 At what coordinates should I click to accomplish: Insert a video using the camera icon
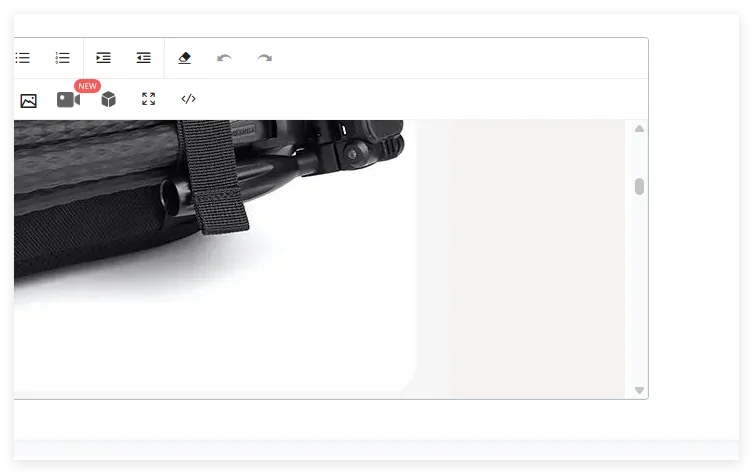click(69, 100)
